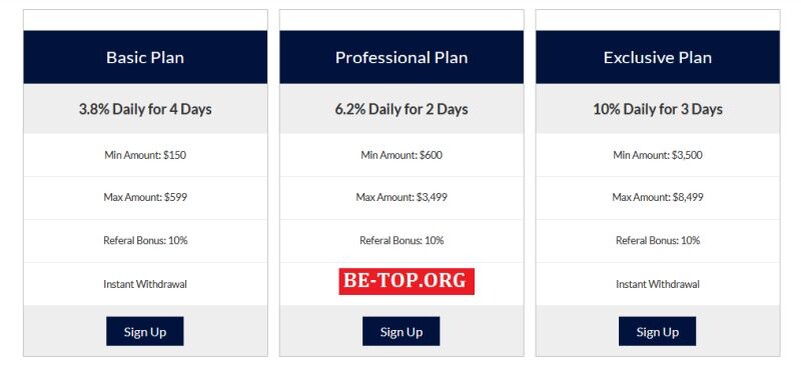
Task: Click 'Max Amount: $599' row
Action: [x=145, y=198]
